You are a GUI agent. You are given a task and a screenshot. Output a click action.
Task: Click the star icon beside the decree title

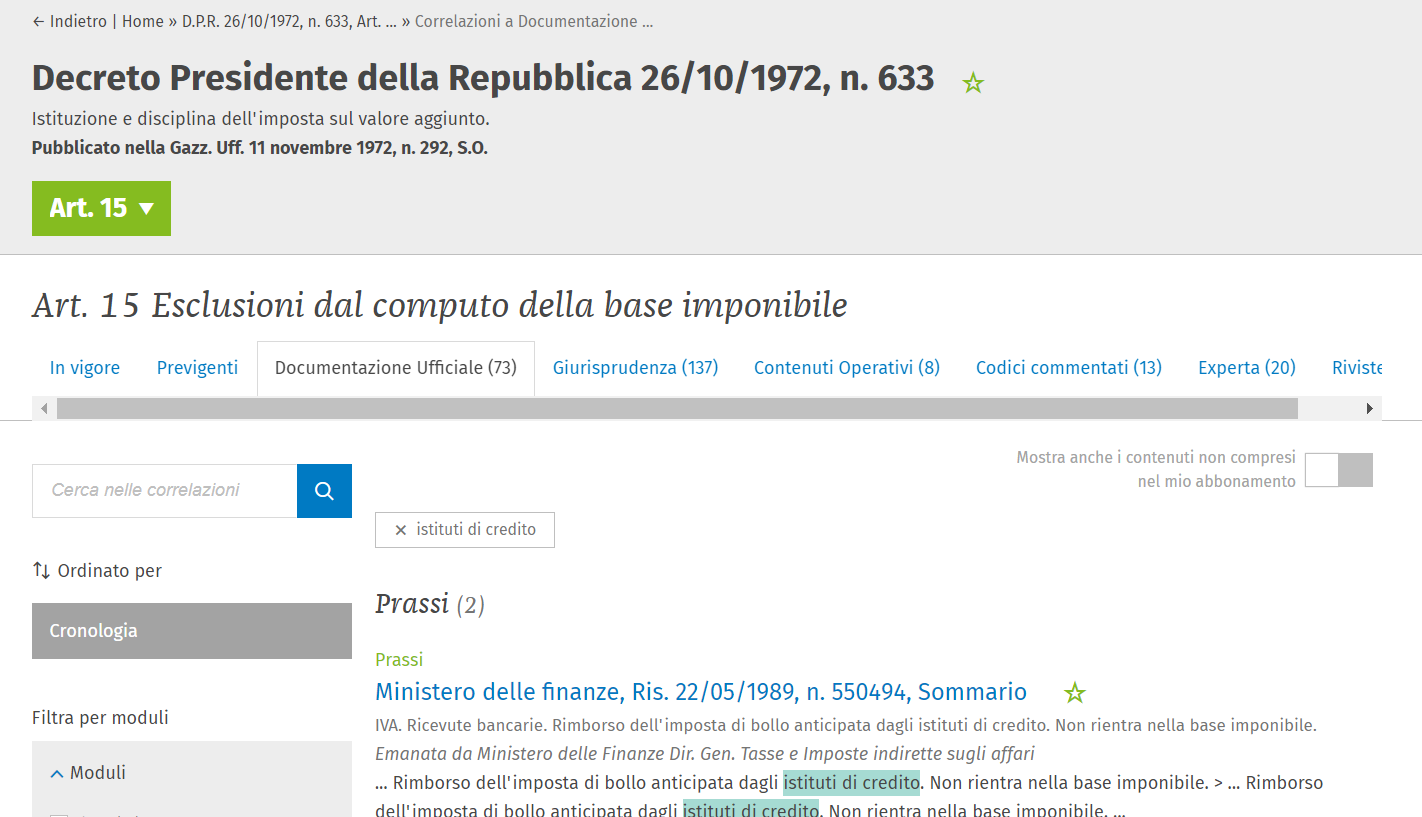pos(973,83)
